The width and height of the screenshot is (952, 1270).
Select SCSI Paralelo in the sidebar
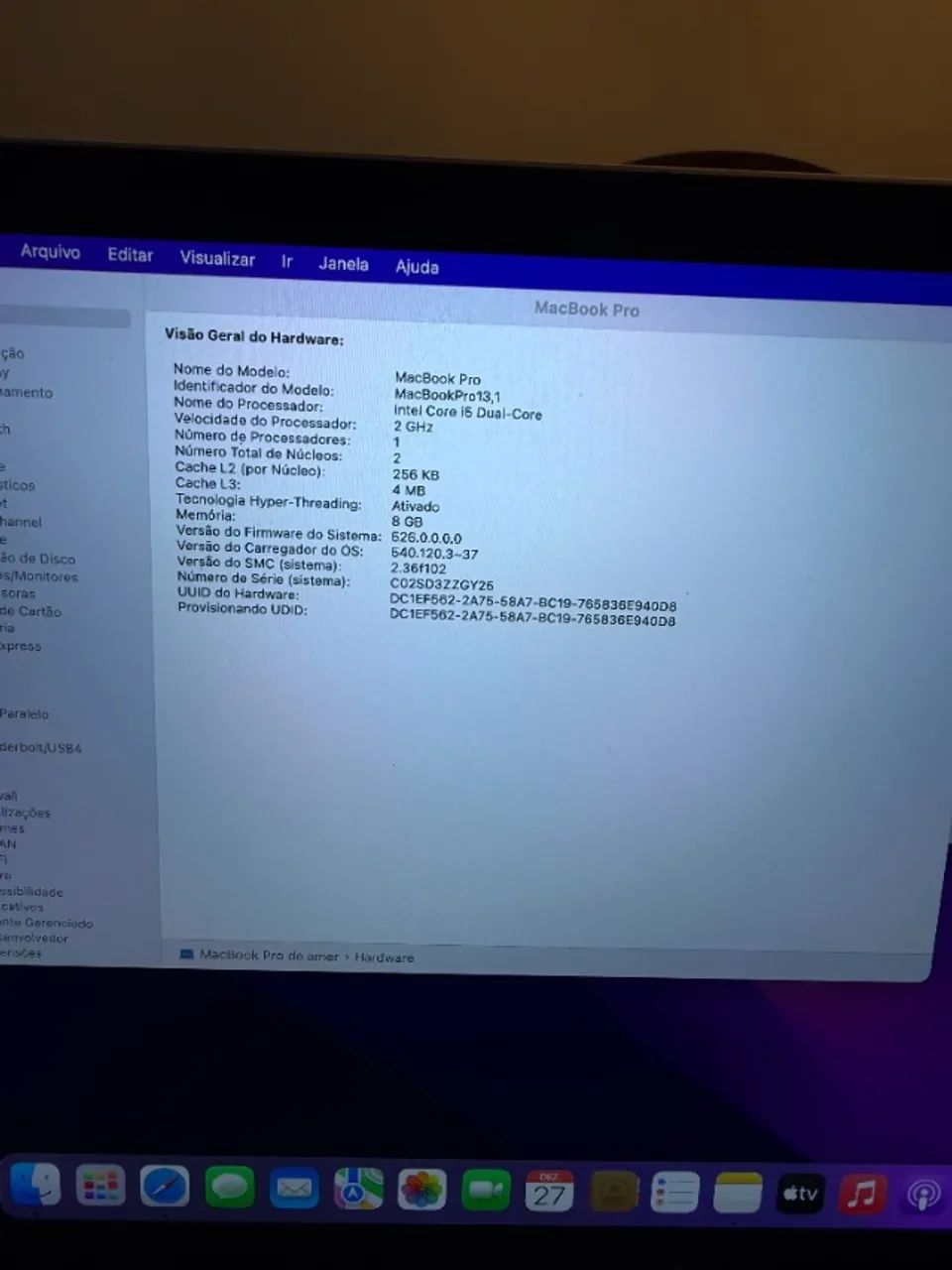click(25, 713)
